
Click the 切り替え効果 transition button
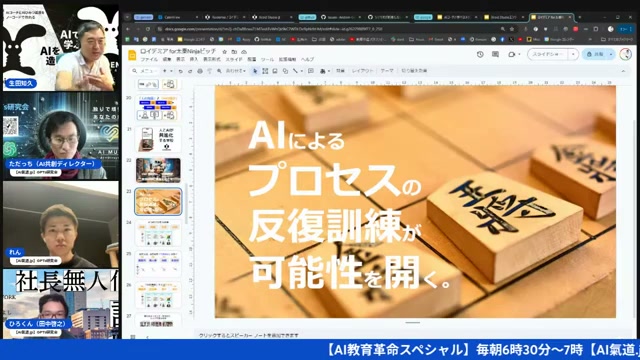pyautogui.click(x=414, y=71)
